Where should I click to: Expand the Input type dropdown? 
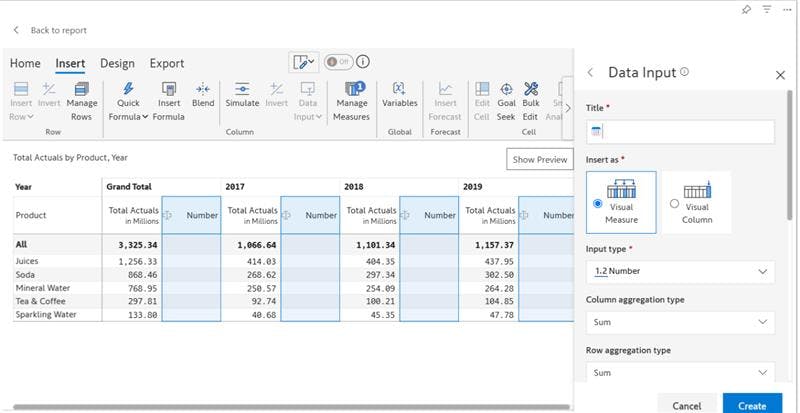[x=680, y=271]
